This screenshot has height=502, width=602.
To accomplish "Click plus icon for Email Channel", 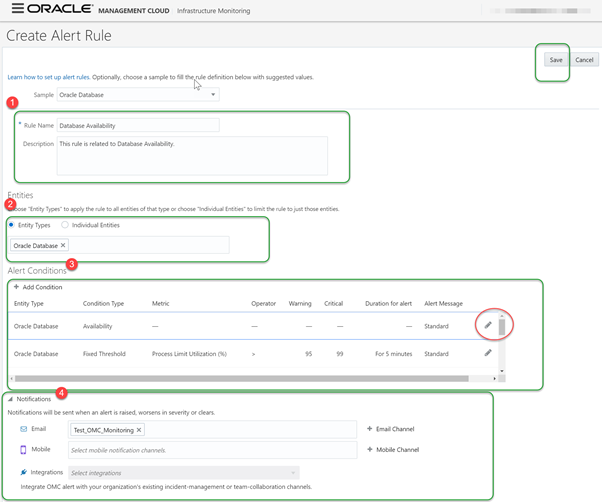I will pos(369,429).
